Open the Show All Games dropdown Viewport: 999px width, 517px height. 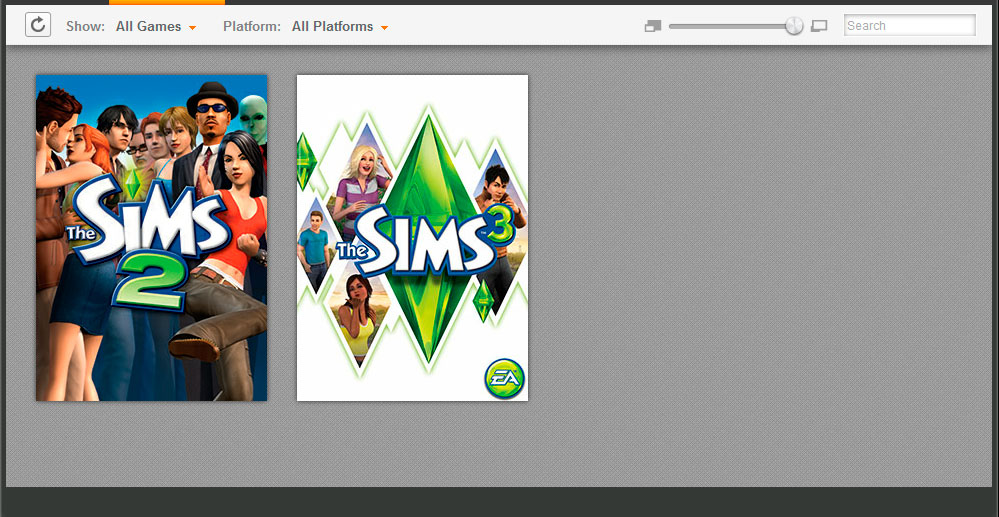(156, 27)
